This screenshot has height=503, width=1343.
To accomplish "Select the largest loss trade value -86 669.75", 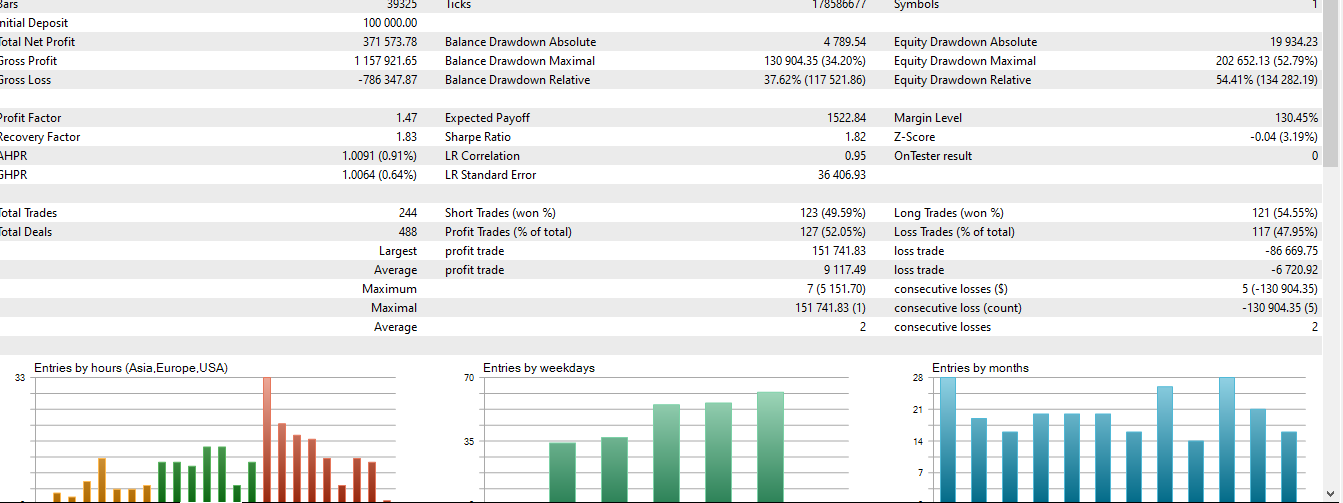I will coord(1291,251).
